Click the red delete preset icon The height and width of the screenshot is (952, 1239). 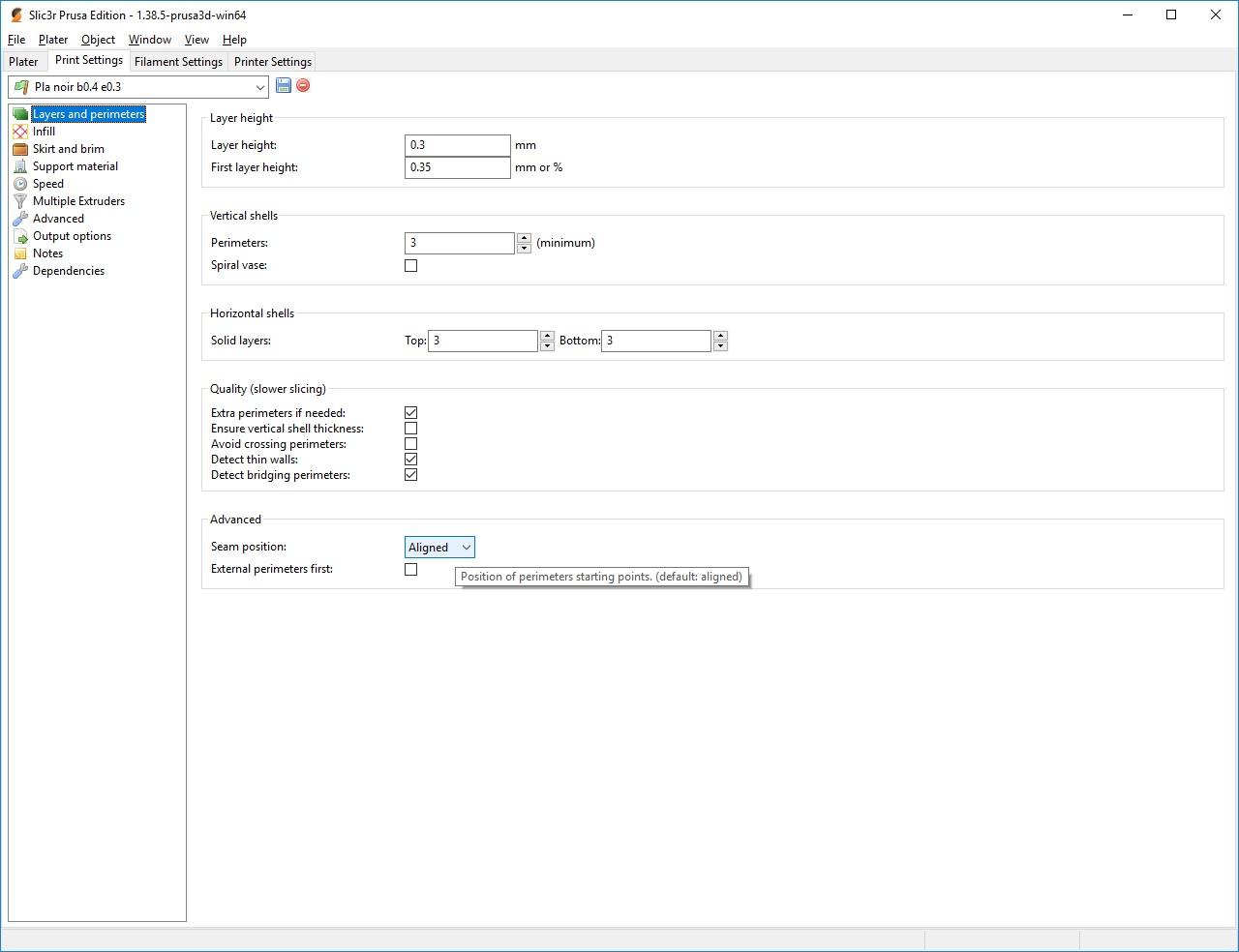pyautogui.click(x=303, y=86)
